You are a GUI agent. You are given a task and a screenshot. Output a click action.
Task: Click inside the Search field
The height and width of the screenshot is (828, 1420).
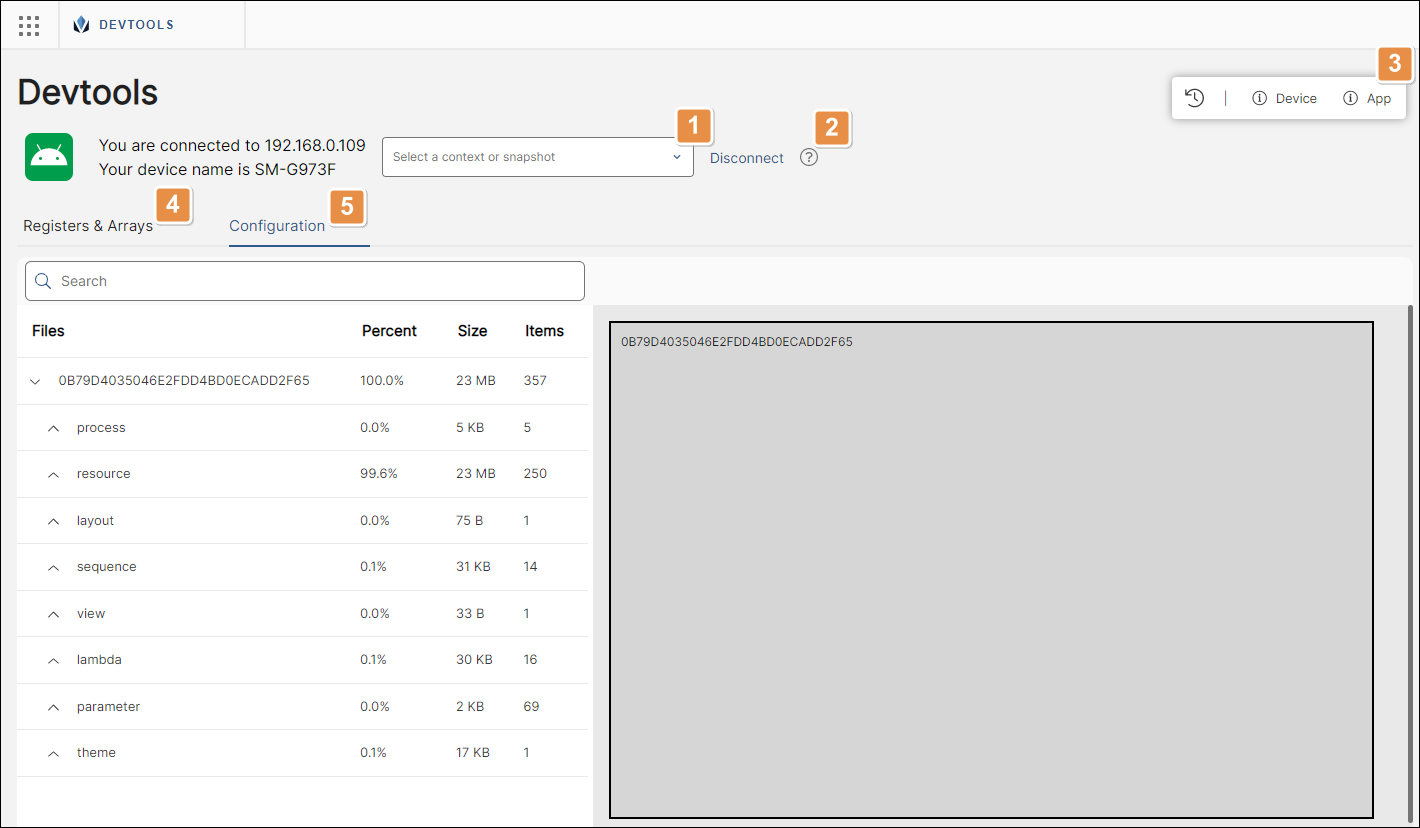click(200, 281)
